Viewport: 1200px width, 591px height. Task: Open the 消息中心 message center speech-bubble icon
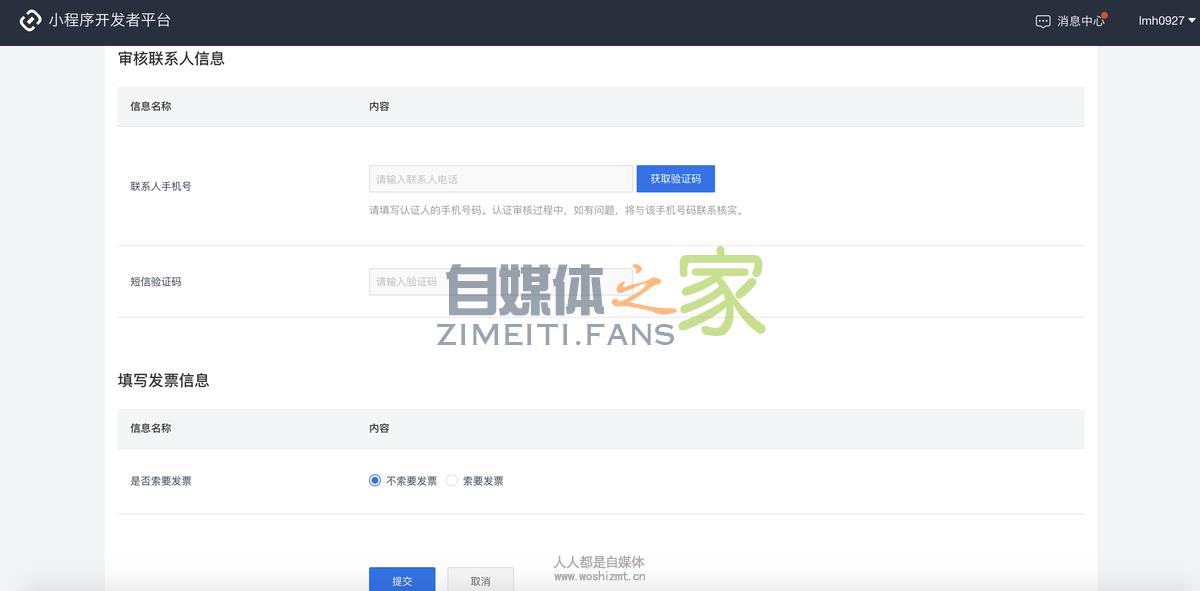pos(1042,20)
